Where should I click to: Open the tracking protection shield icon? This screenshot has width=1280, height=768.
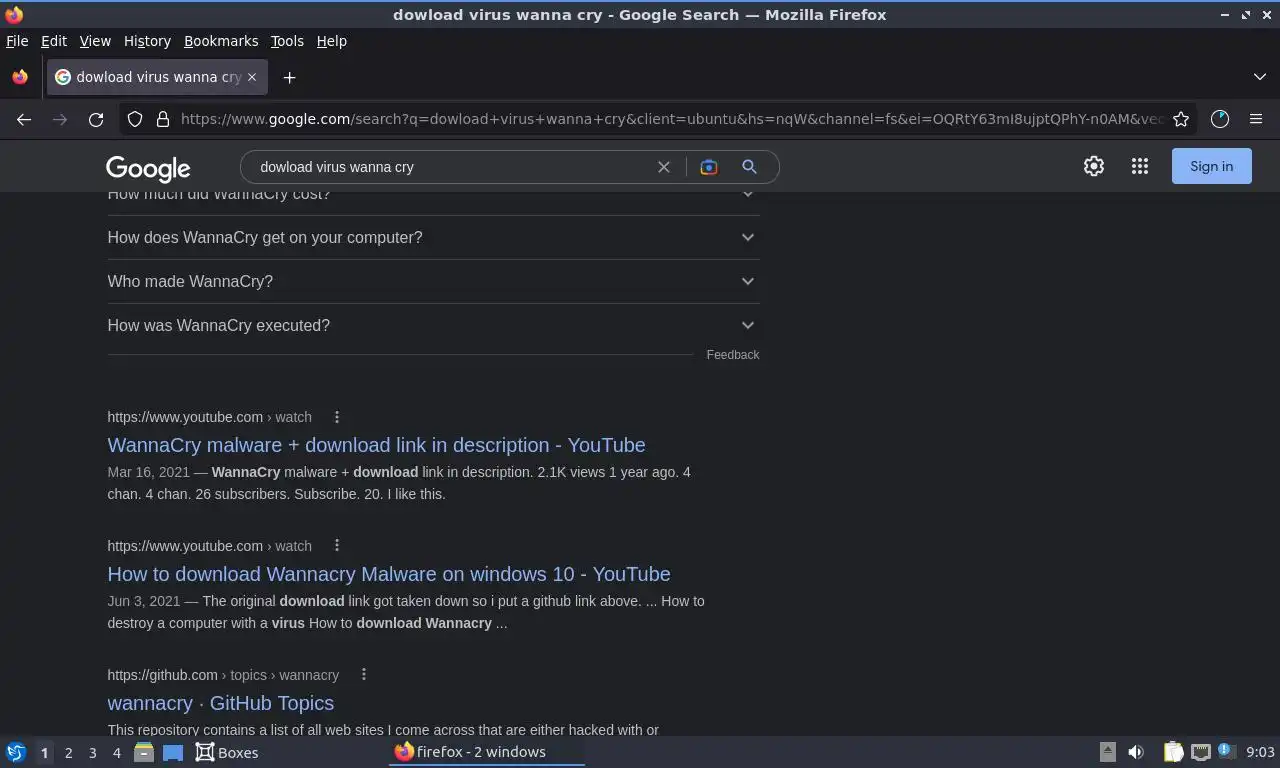click(x=135, y=119)
